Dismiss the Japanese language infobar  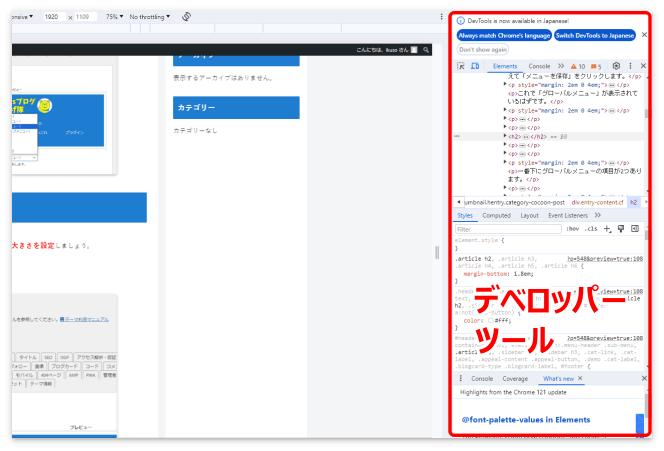pyautogui.click(x=644, y=35)
